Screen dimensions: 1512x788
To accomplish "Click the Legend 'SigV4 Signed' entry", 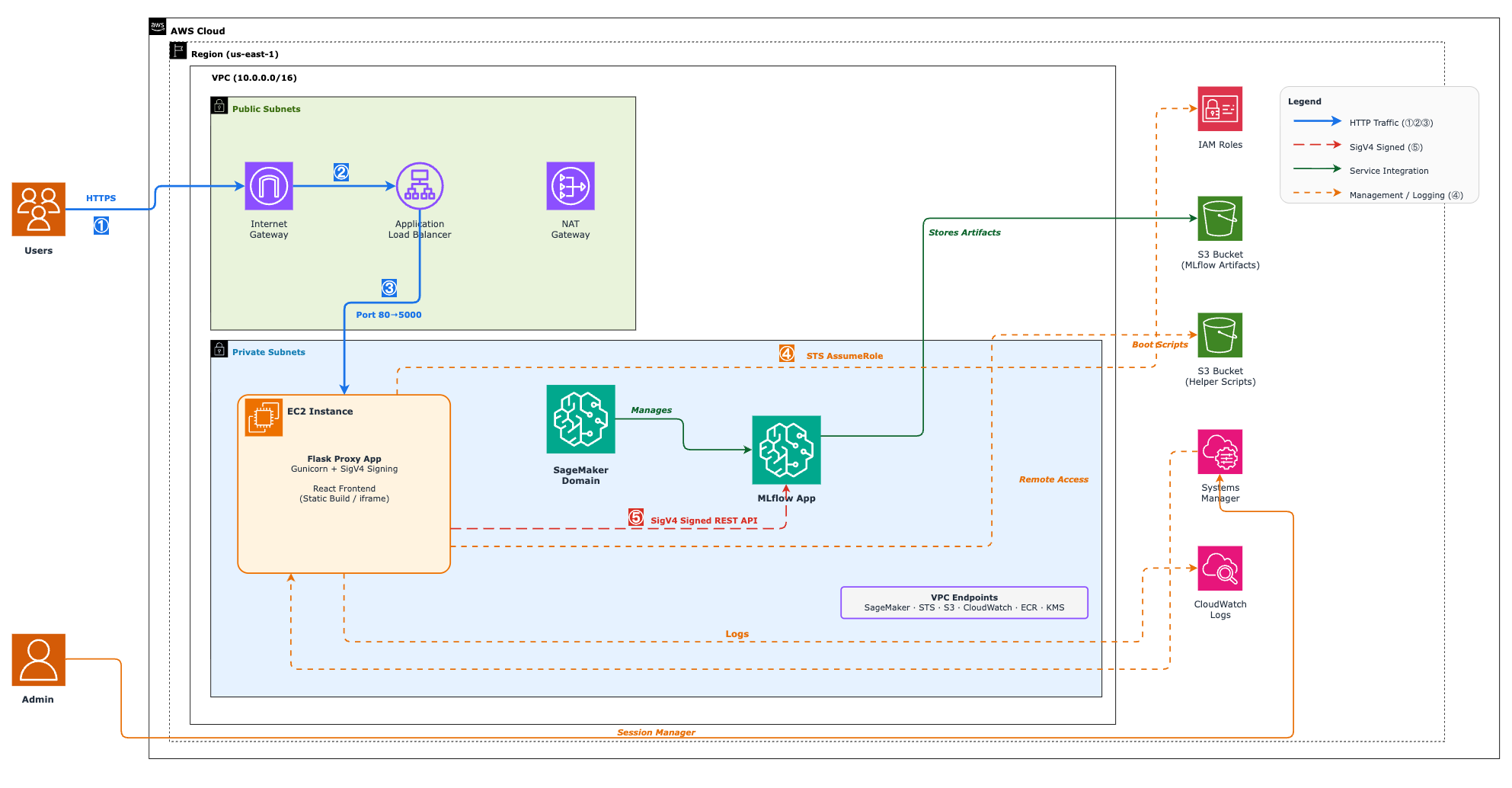I will 1358,146.
